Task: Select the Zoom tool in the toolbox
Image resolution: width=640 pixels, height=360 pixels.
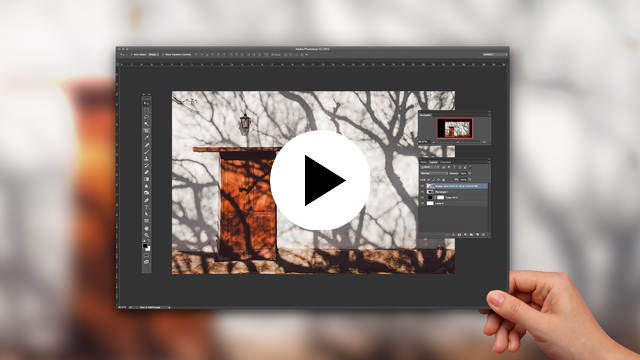Action: pyautogui.click(x=147, y=235)
